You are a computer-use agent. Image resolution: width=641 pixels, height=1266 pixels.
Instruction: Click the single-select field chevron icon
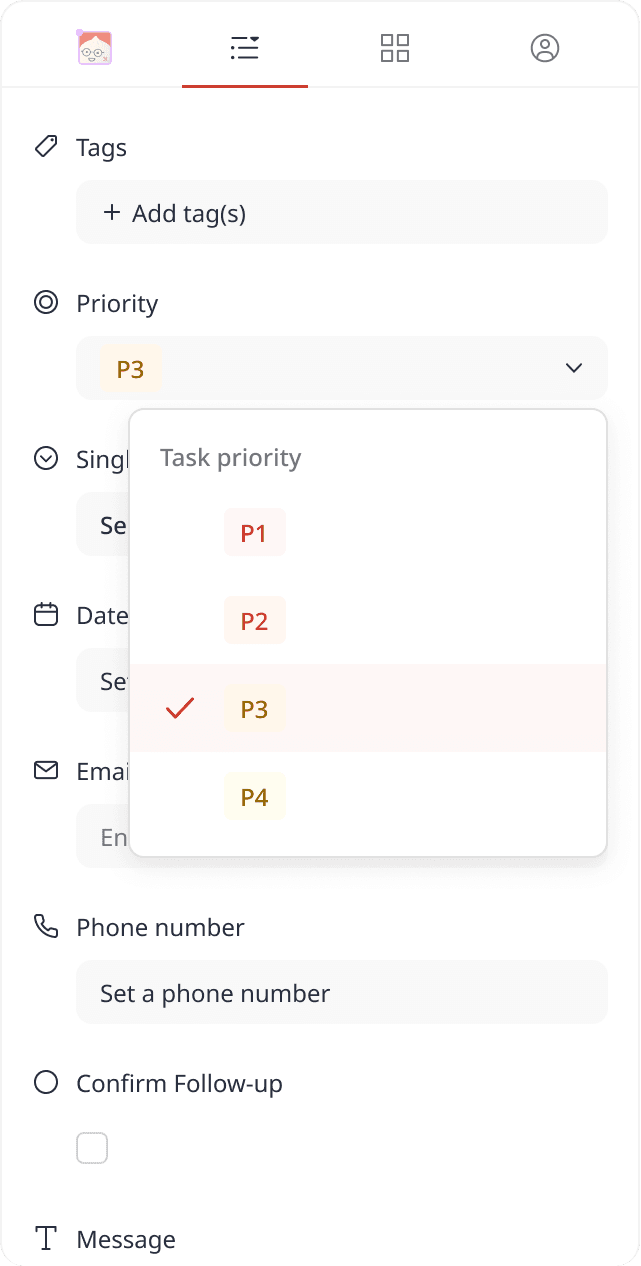[46, 458]
